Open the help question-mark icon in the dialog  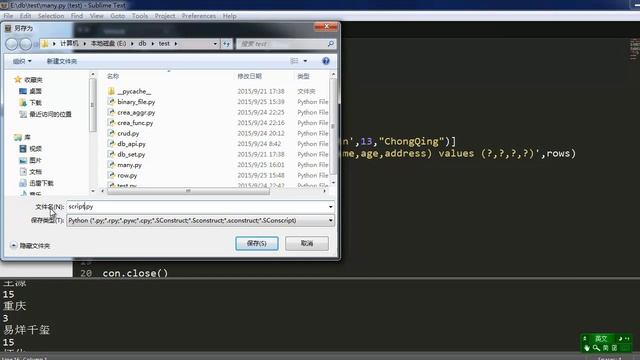click(x=326, y=61)
